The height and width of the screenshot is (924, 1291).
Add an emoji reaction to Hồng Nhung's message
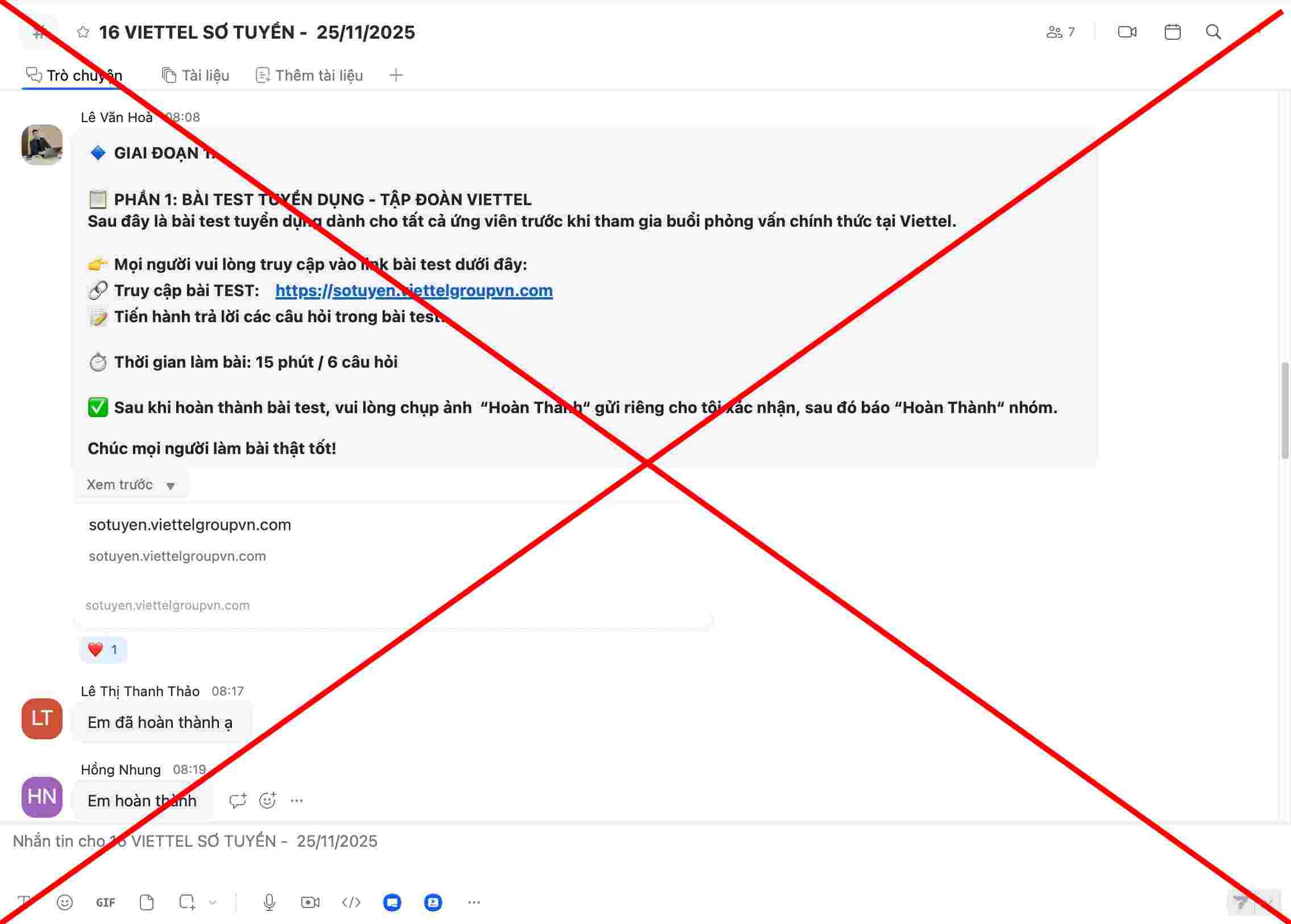point(267,801)
